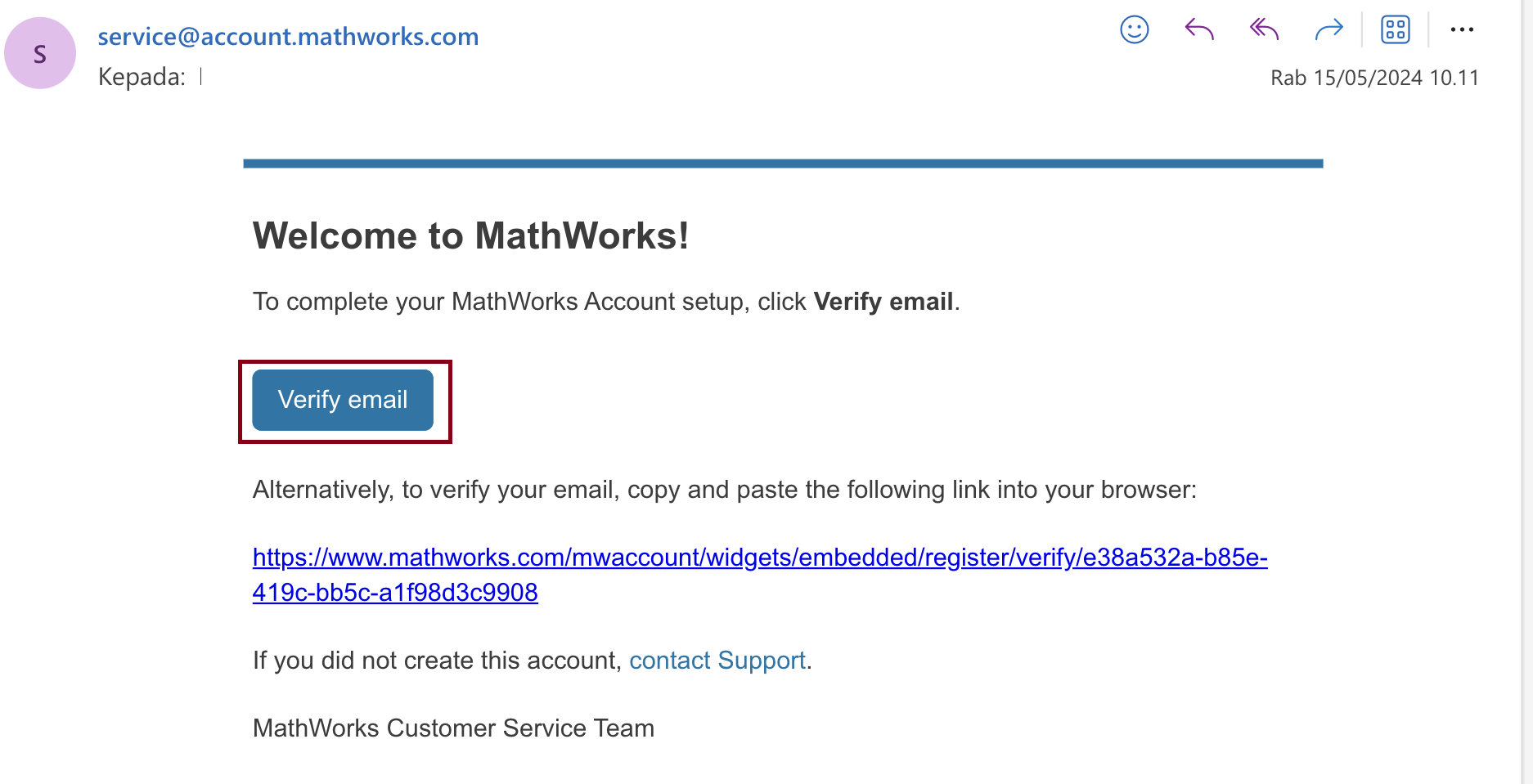Click the vertical scrollbar on the right edge
This screenshot has width=1533, height=784.
(1526, 392)
